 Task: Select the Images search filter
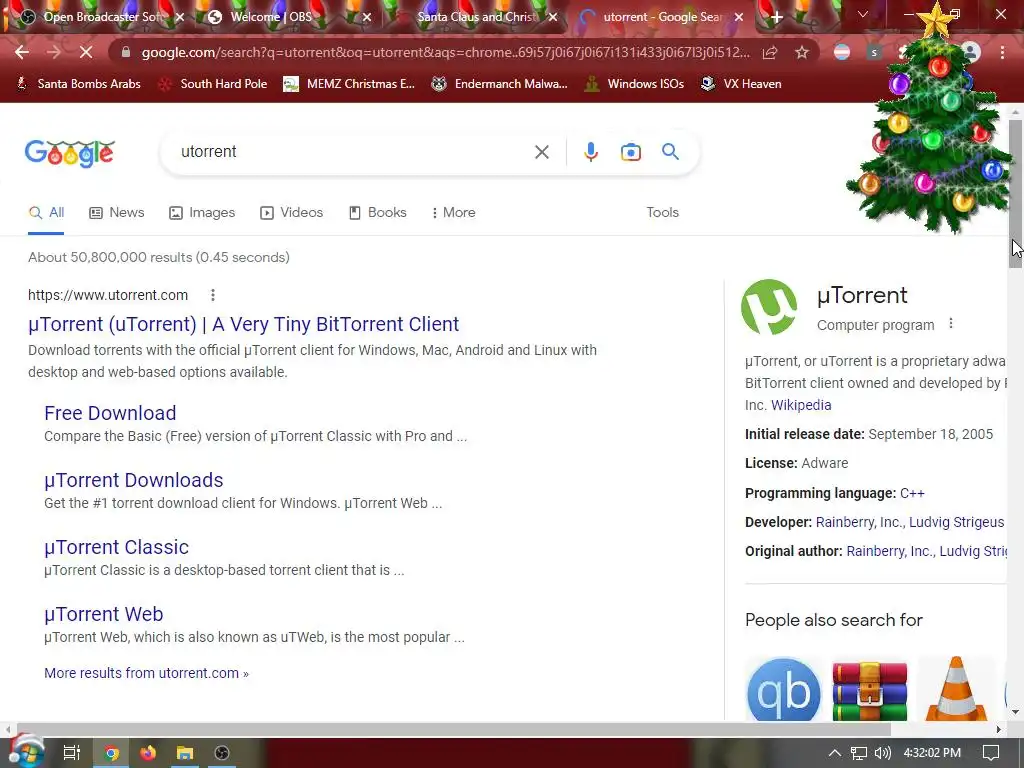[202, 212]
